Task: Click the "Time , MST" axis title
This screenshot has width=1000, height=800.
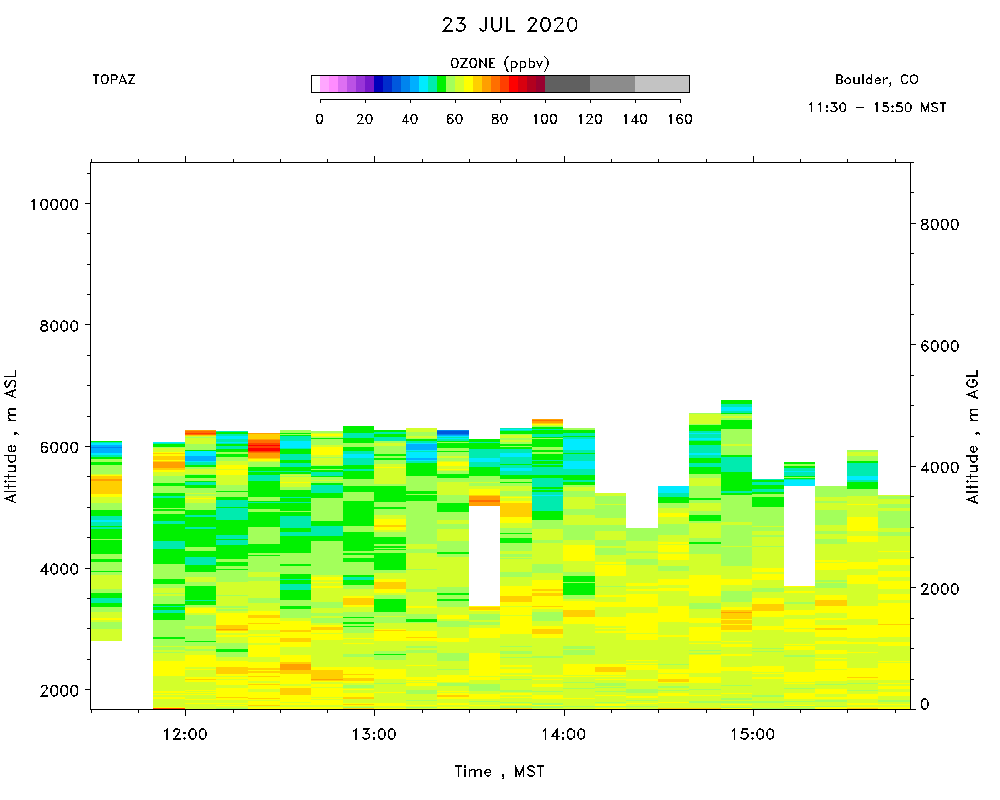Action: [x=499, y=772]
